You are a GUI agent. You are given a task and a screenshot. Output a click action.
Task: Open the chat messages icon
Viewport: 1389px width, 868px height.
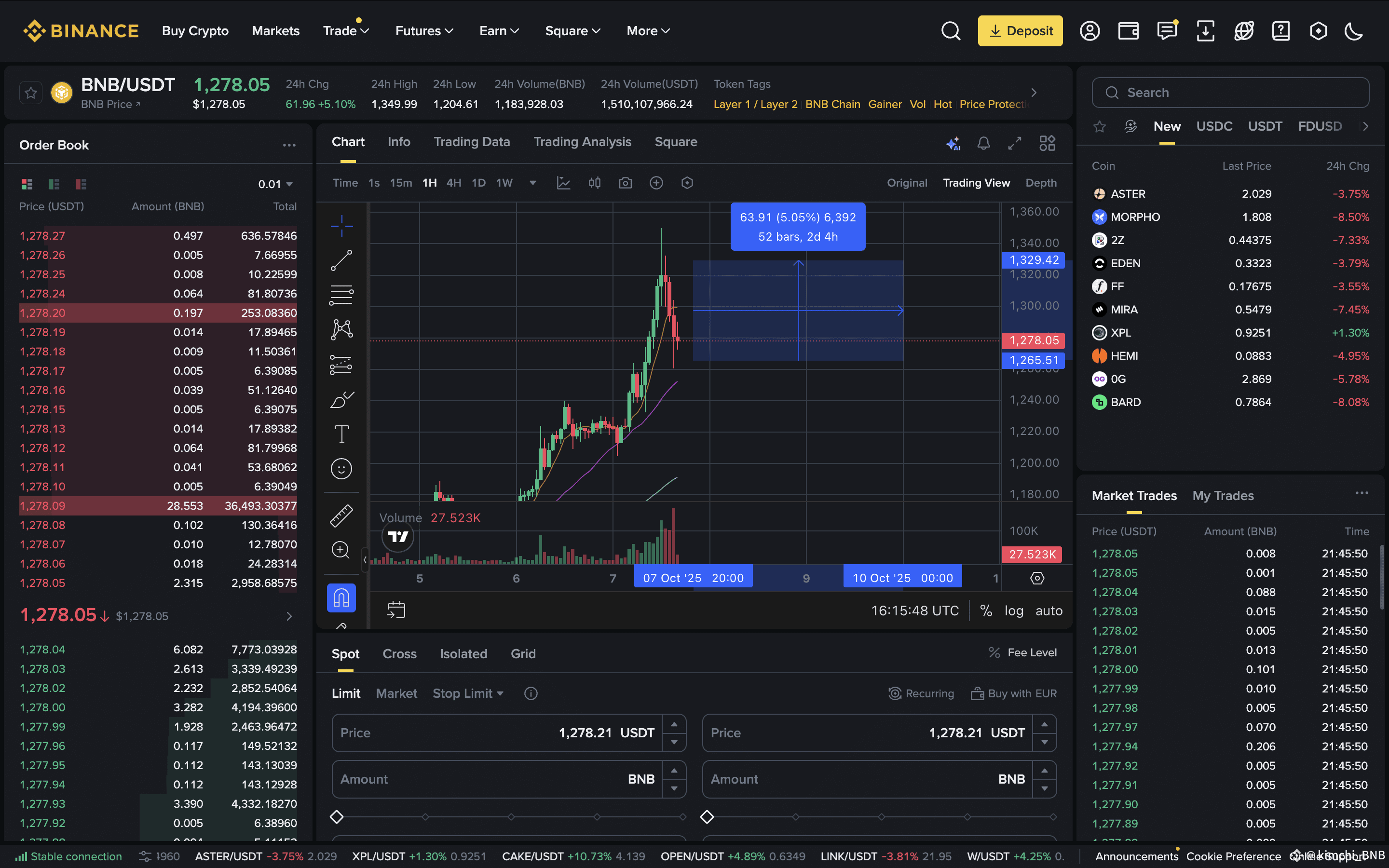[x=1167, y=31]
